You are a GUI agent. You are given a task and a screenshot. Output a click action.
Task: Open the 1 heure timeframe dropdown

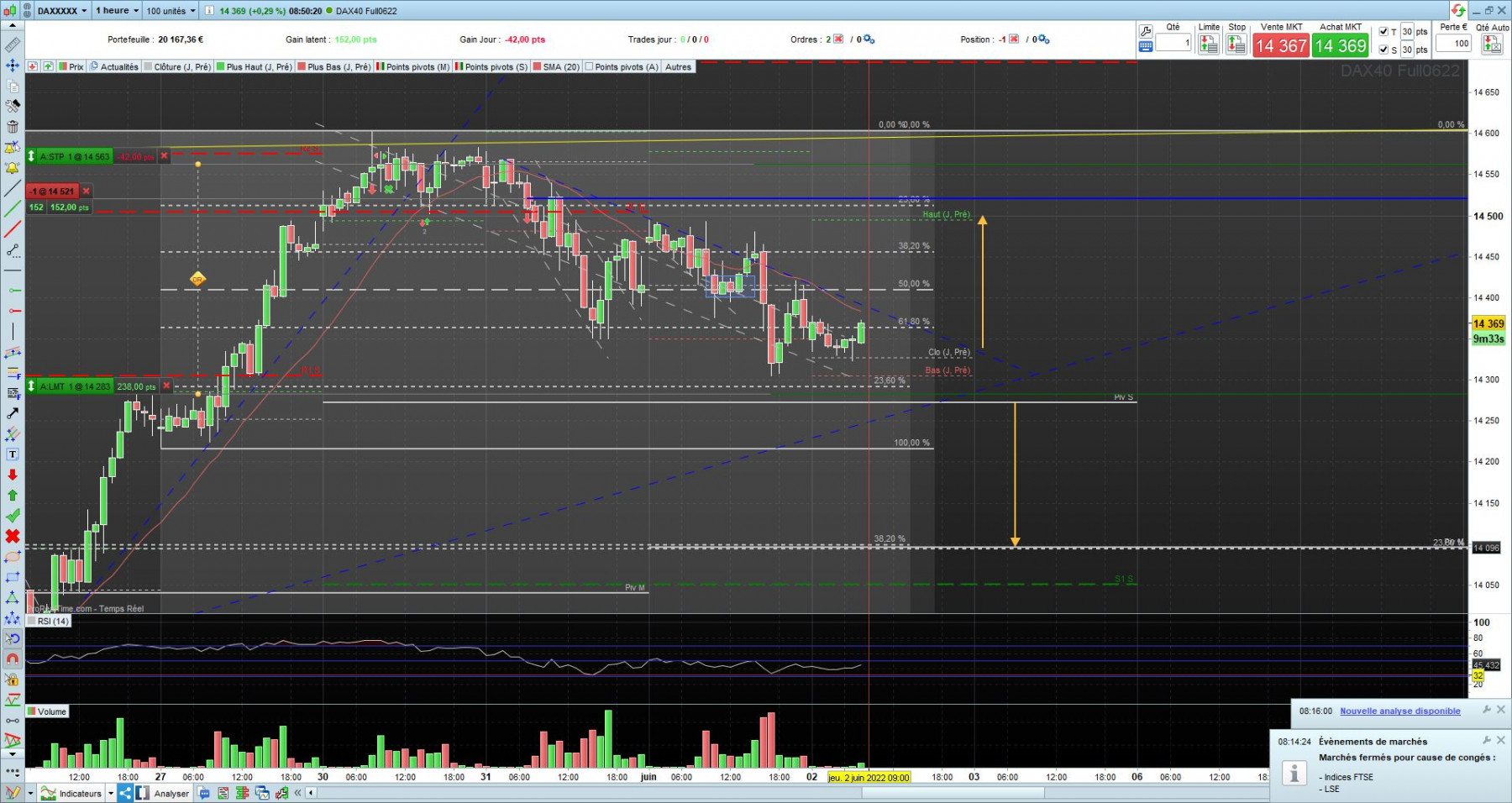click(x=117, y=11)
